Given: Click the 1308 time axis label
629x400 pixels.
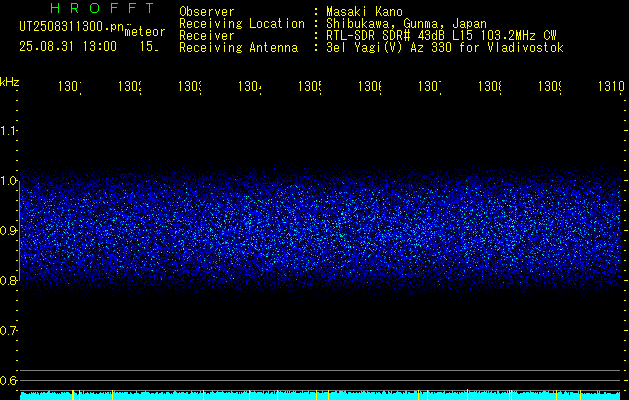Looking at the screenshot, I should pyautogui.click(x=490, y=86).
